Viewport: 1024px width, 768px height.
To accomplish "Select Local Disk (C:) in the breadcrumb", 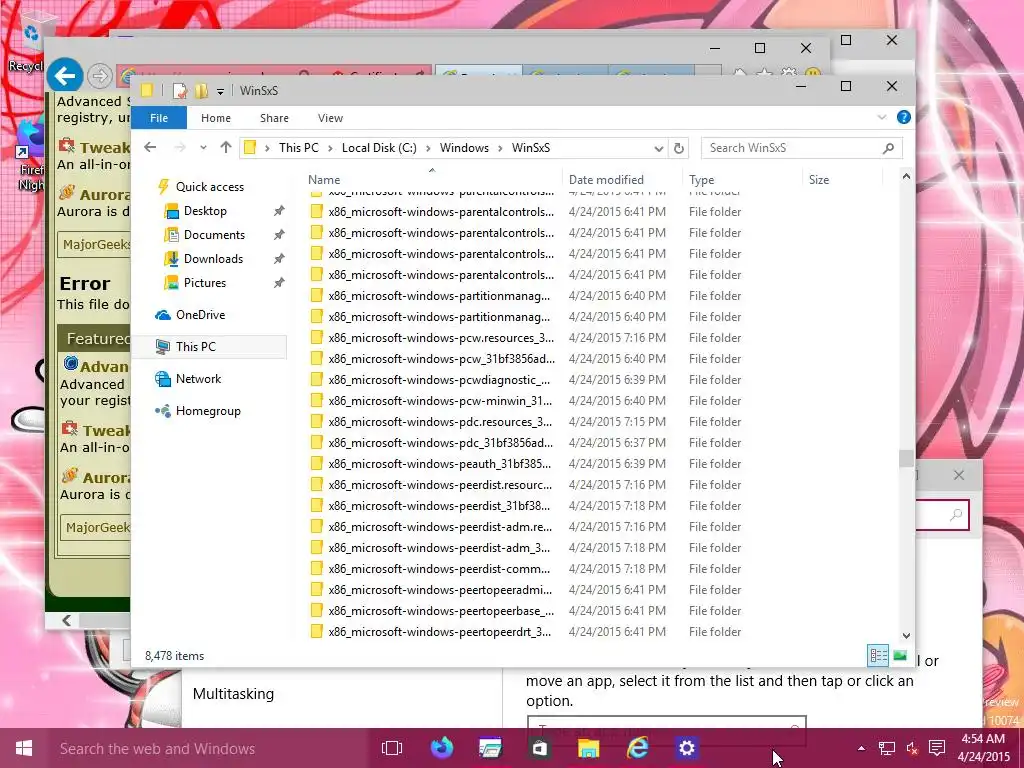I will 379,148.
